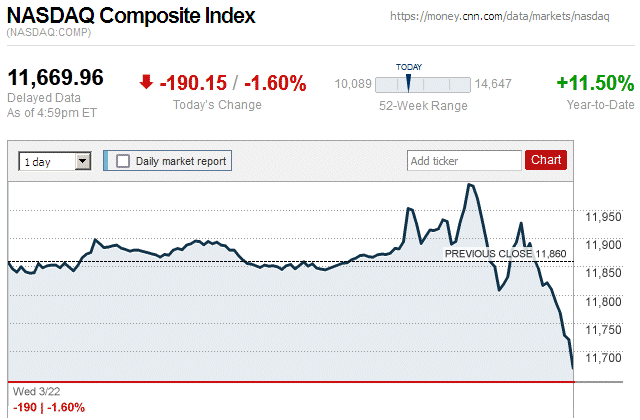Enable the Daily market report checkbox

tap(123, 160)
